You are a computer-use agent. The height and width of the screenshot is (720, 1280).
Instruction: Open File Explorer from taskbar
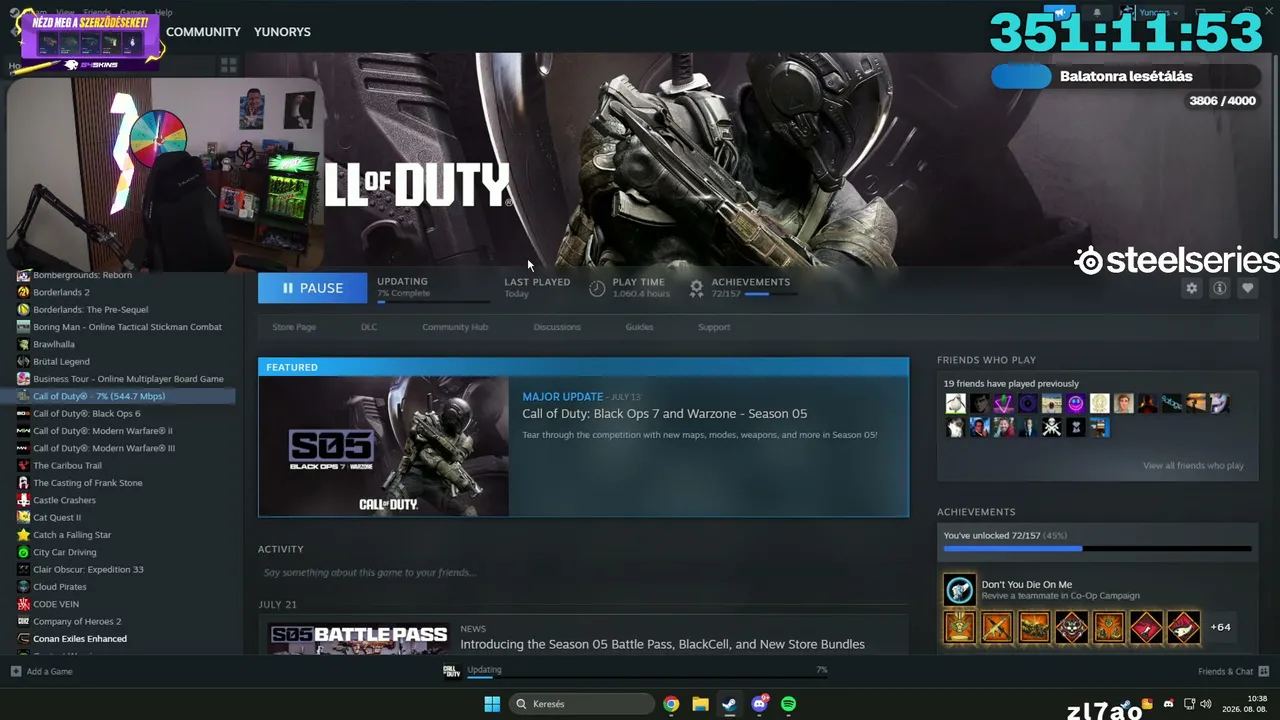[700, 704]
